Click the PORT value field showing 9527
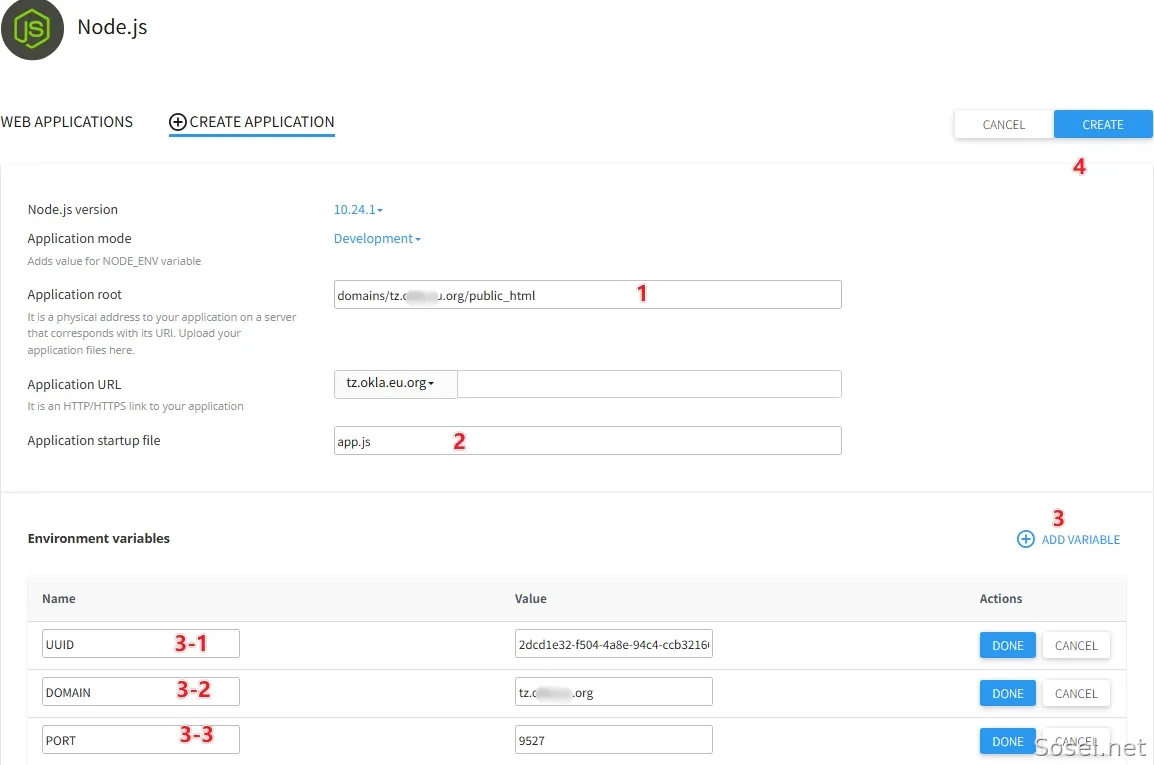Image resolution: width=1154 pixels, height=765 pixels. coord(614,739)
